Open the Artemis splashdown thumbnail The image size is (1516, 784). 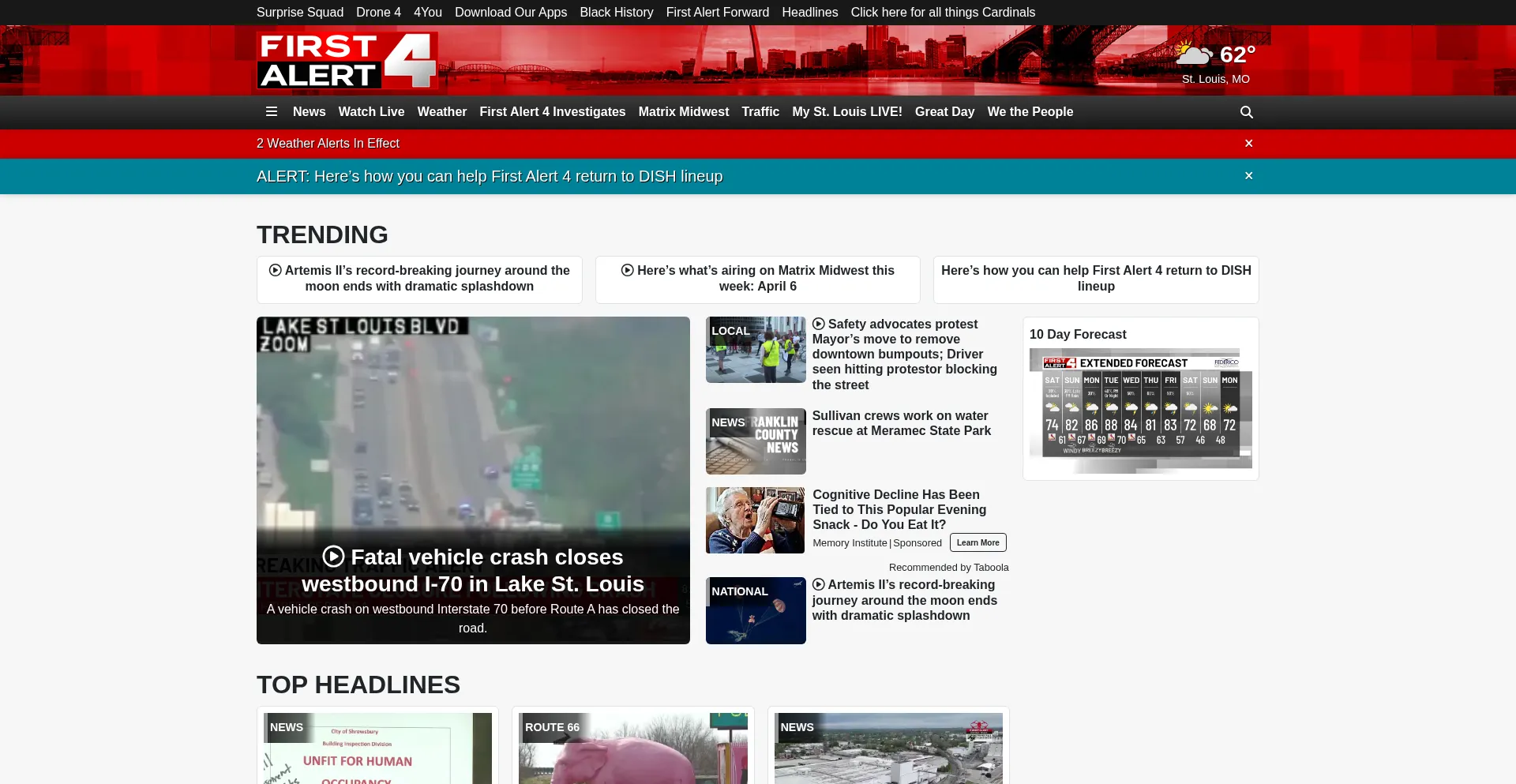click(756, 610)
